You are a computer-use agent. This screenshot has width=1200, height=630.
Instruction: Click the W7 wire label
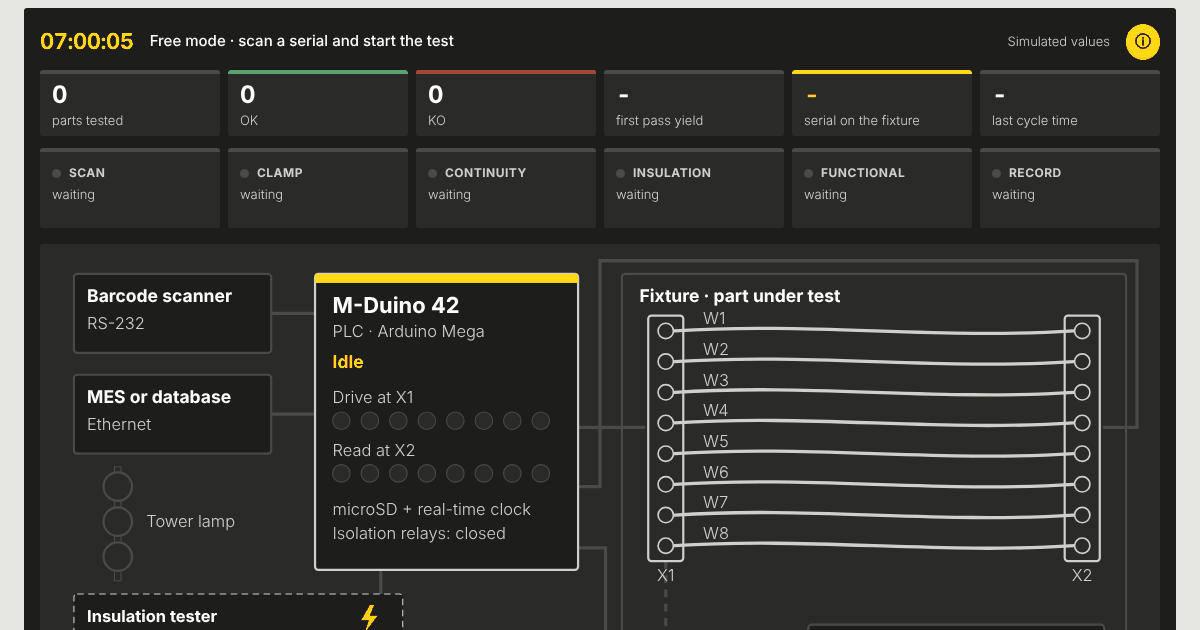(716, 502)
